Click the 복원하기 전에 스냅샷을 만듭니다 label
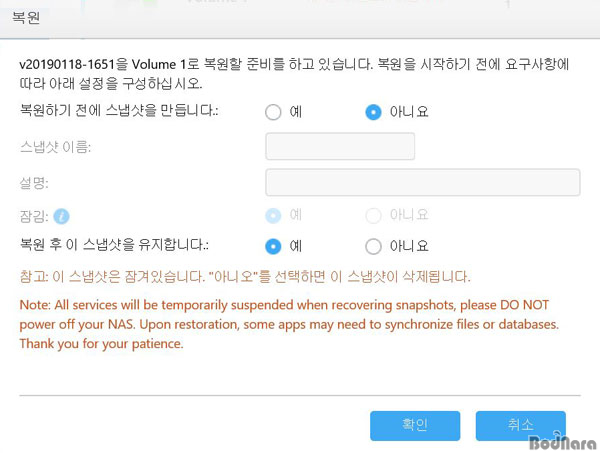This screenshot has height=453, width=600. pos(119,110)
